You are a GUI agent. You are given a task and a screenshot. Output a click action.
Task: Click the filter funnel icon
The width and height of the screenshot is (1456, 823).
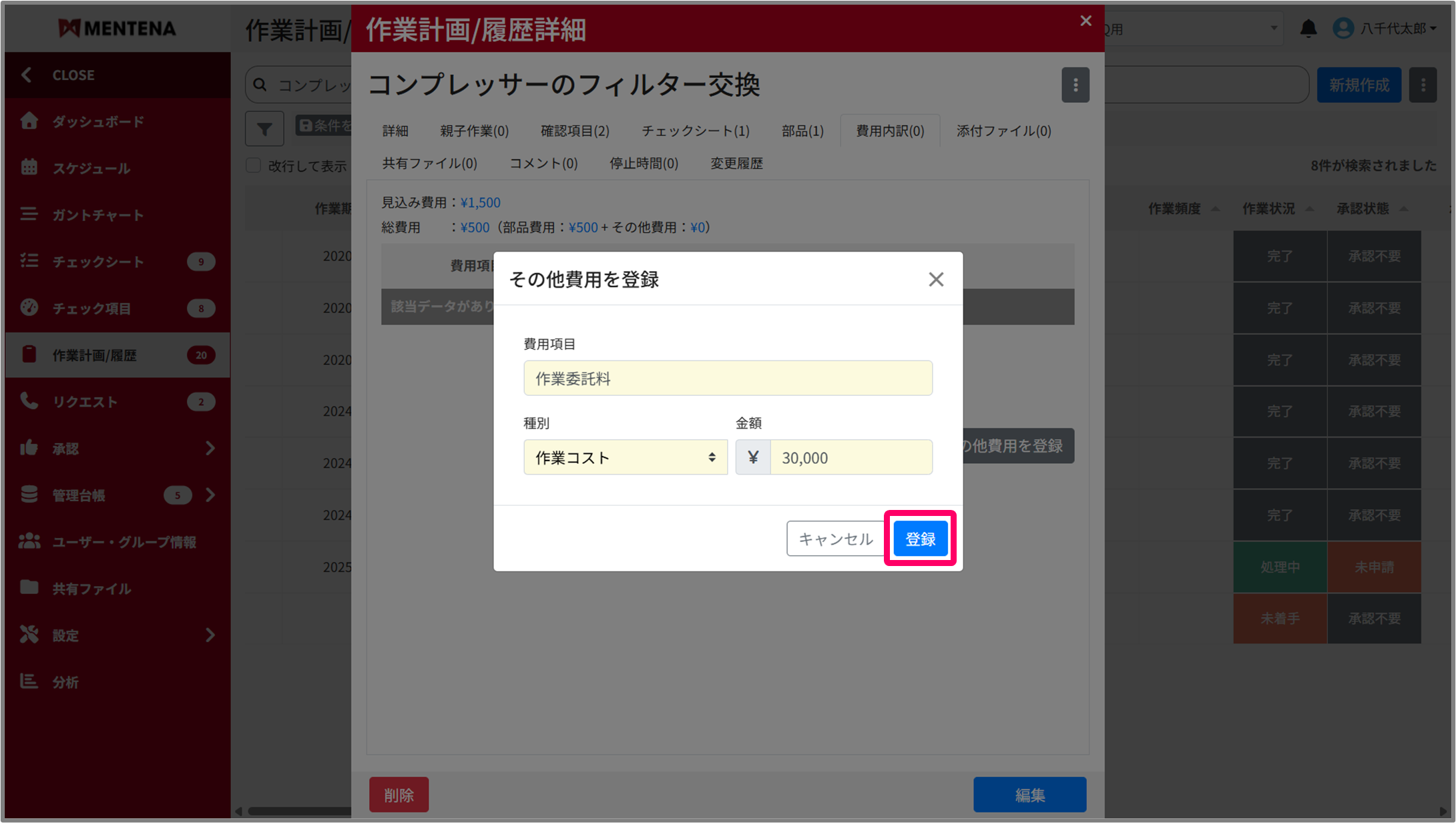tap(264, 128)
